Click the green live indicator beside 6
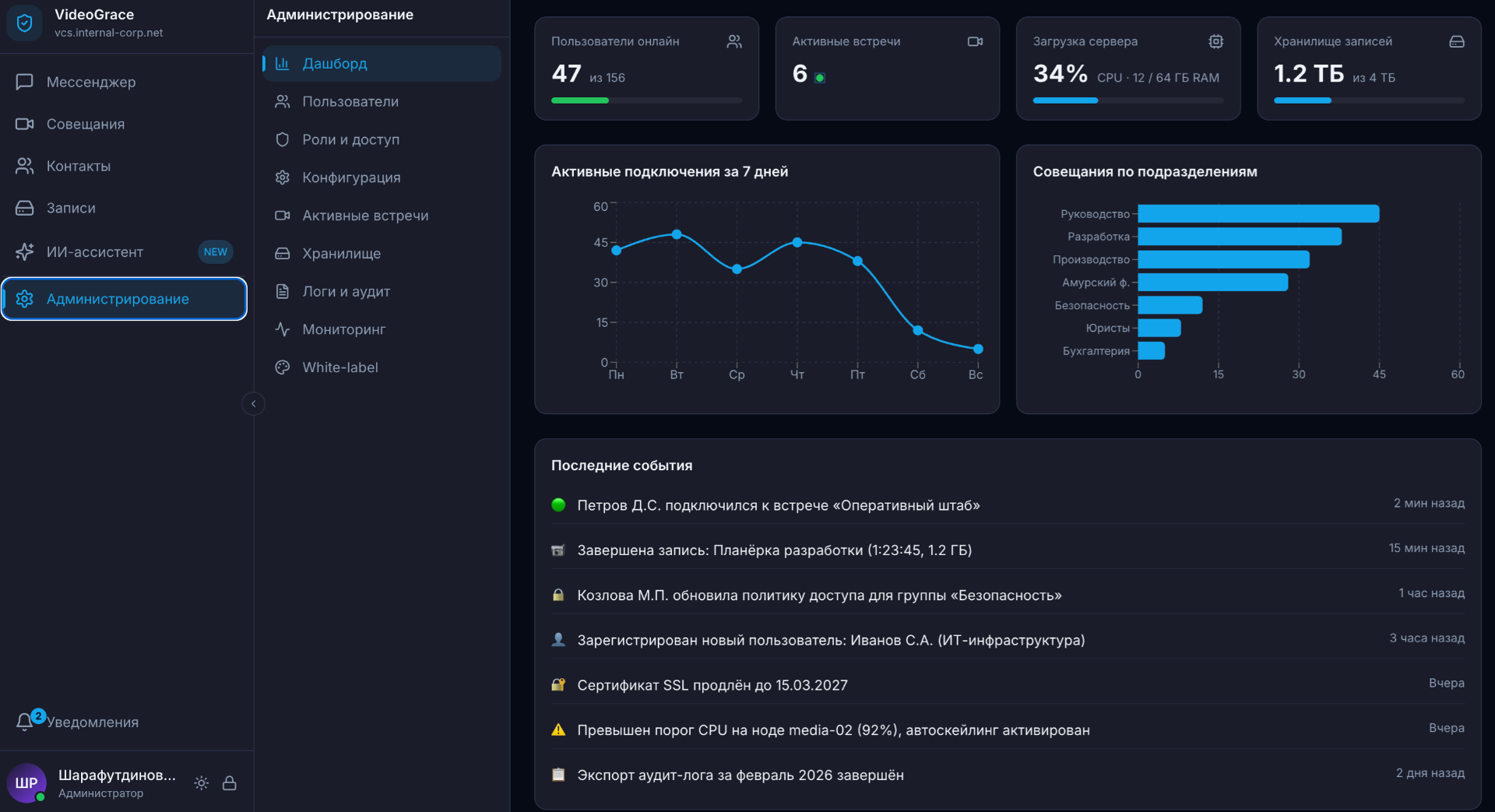Viewport: 1495px width, 812px height. click(820, 78)
